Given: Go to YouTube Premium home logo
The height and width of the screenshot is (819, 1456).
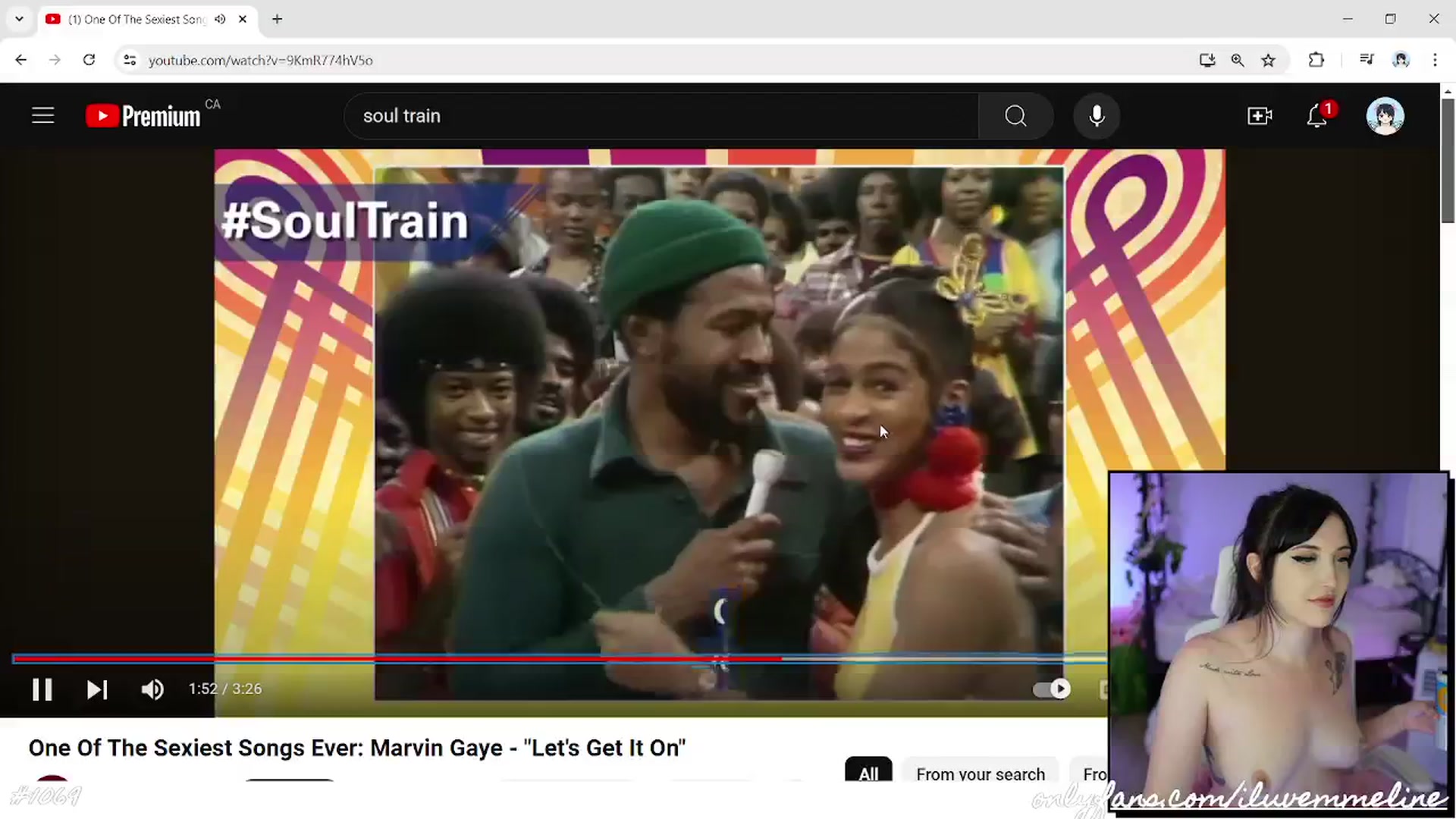Looking at the screenshot, I should [x=143, y=116].
